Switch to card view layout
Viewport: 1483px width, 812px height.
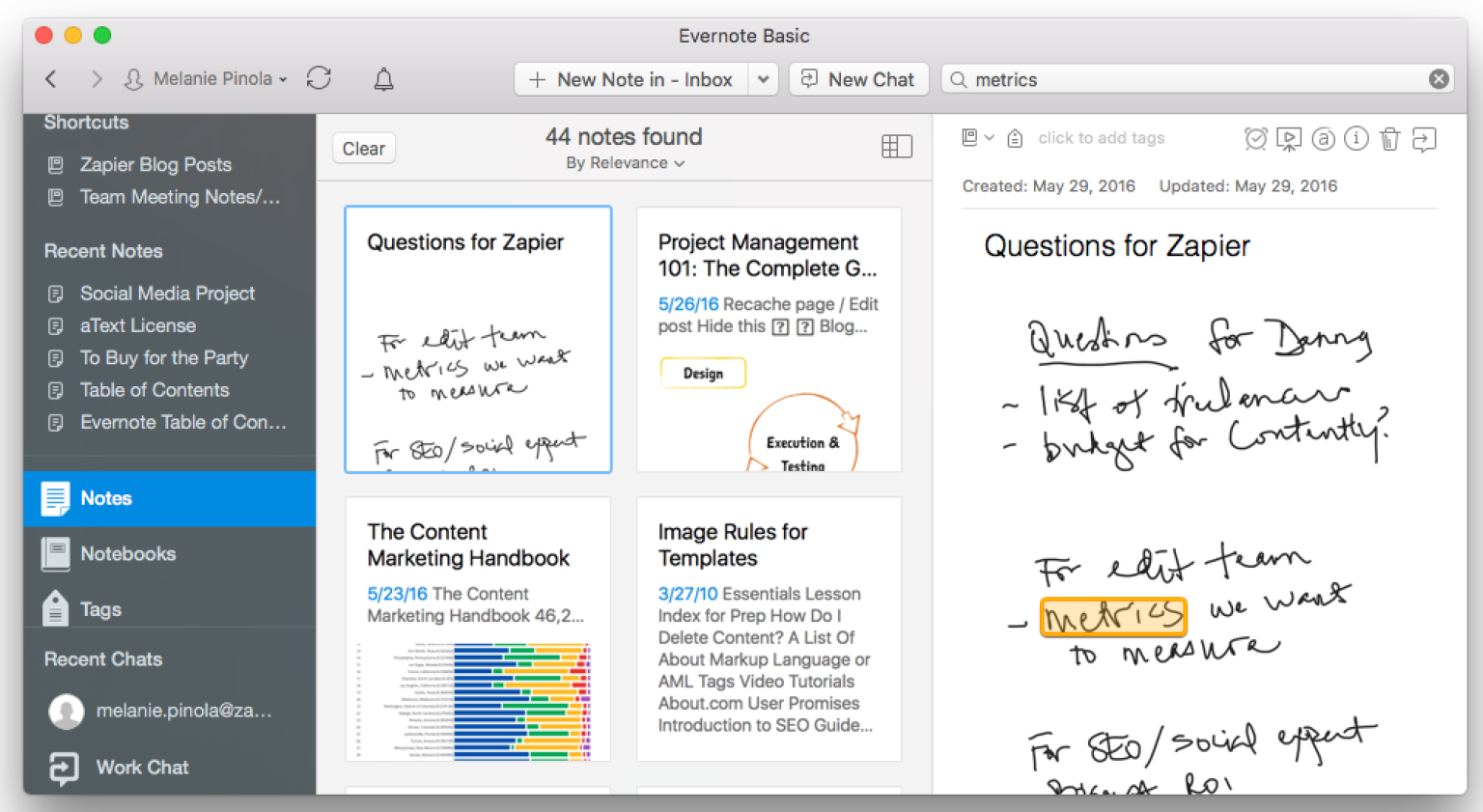point(896,145)
